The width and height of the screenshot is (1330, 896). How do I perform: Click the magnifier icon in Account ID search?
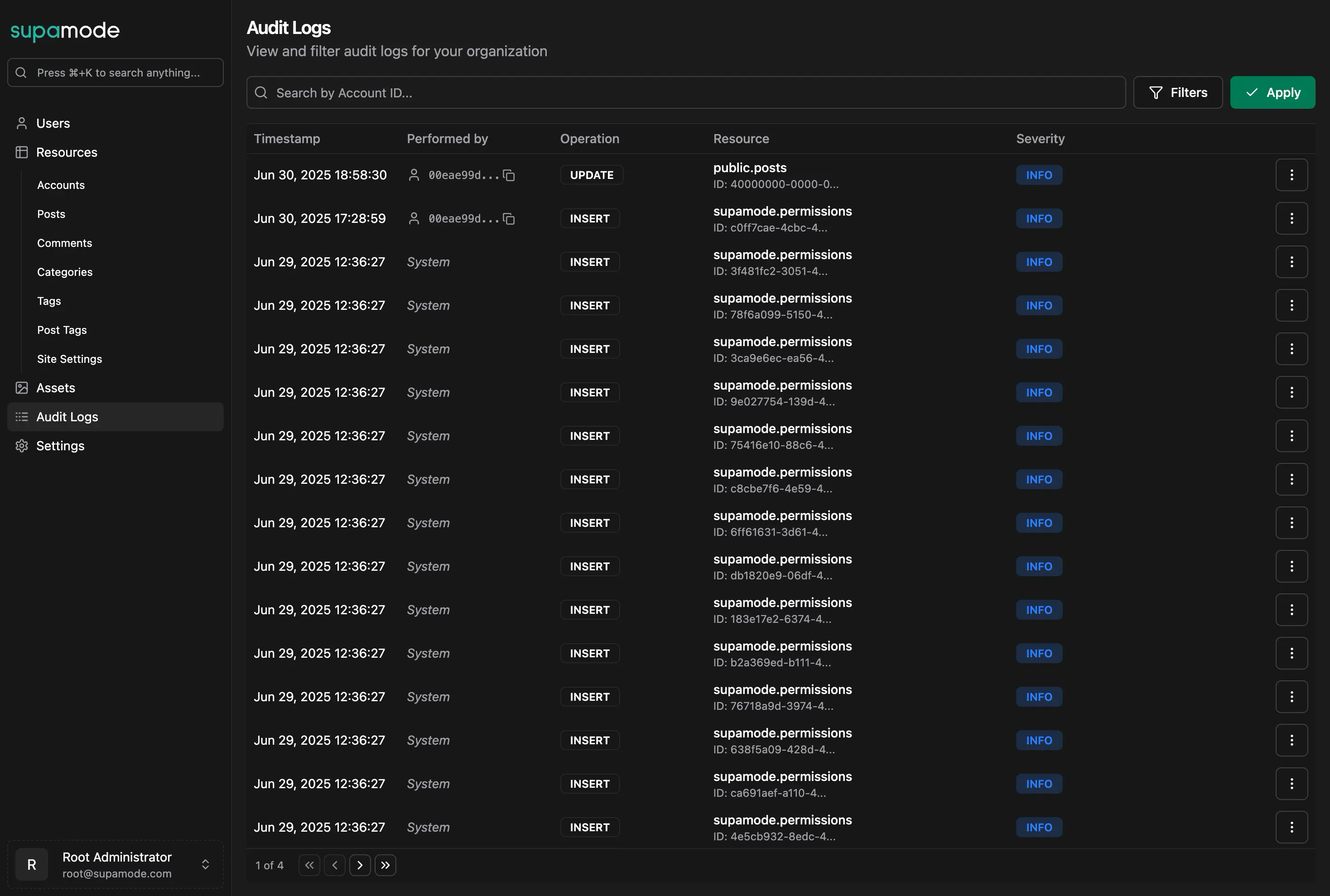(x=261, y=92)
